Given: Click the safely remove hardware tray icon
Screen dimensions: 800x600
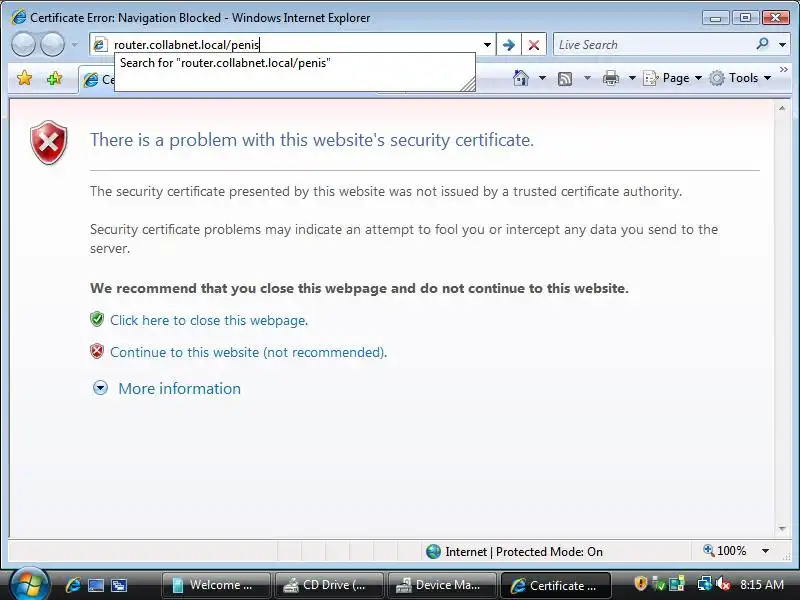Looking at the screenshot, I should coord(659,584).
